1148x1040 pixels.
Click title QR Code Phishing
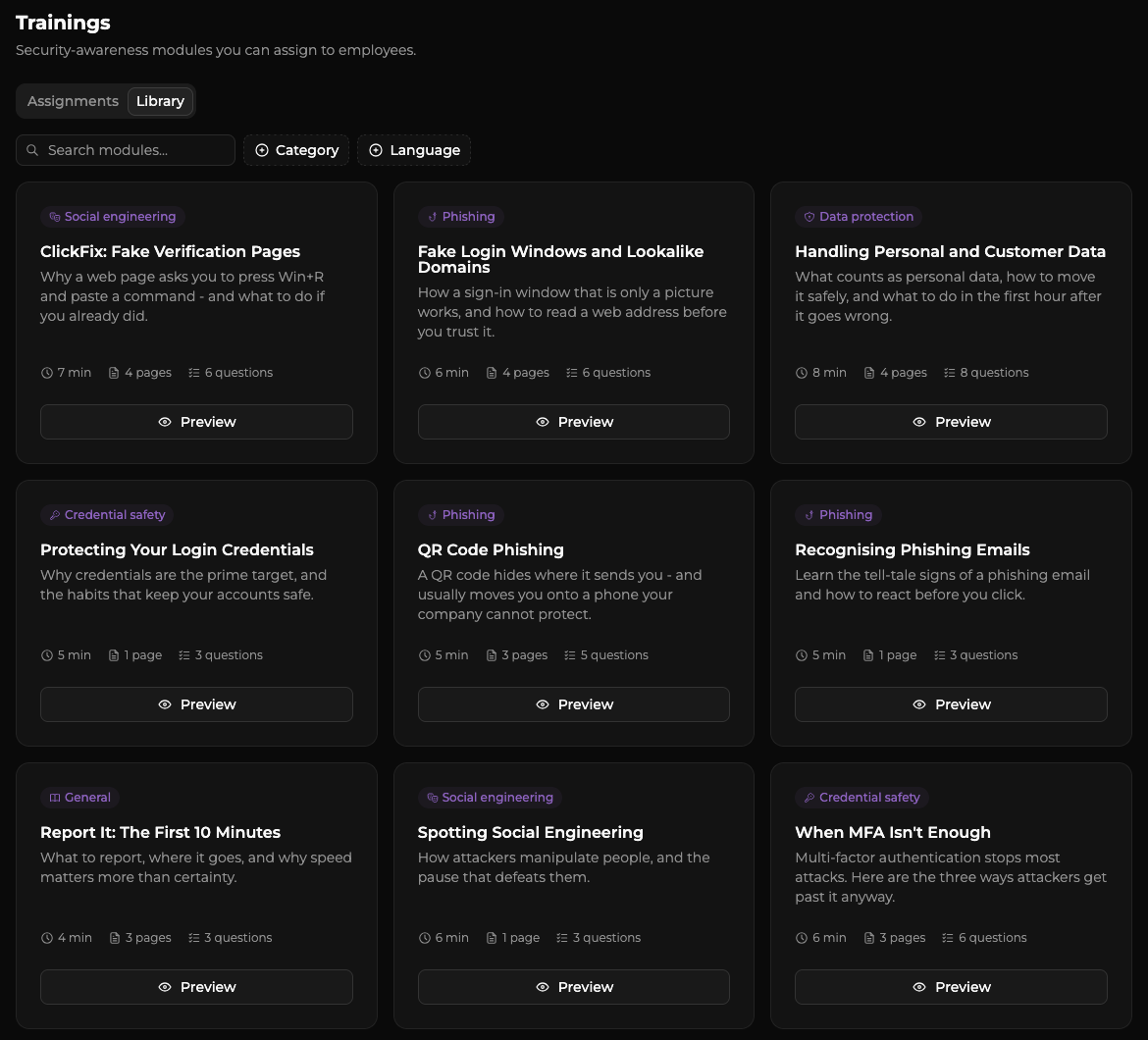[491, 549]
